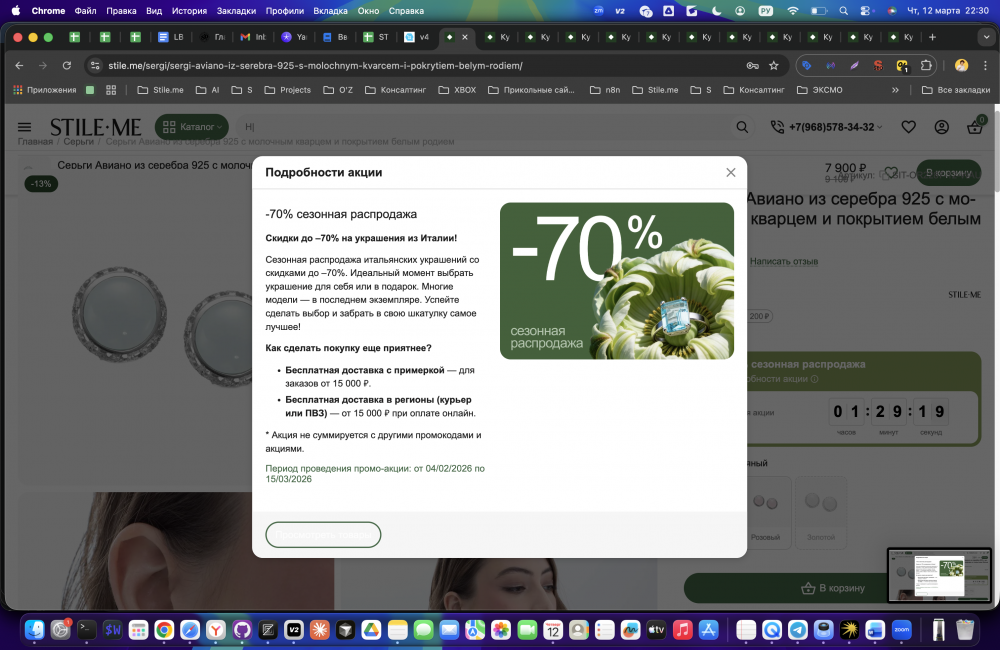Click the Просмотреть товары button
The height and width of the screenshot is (650, 1000).
323,534
